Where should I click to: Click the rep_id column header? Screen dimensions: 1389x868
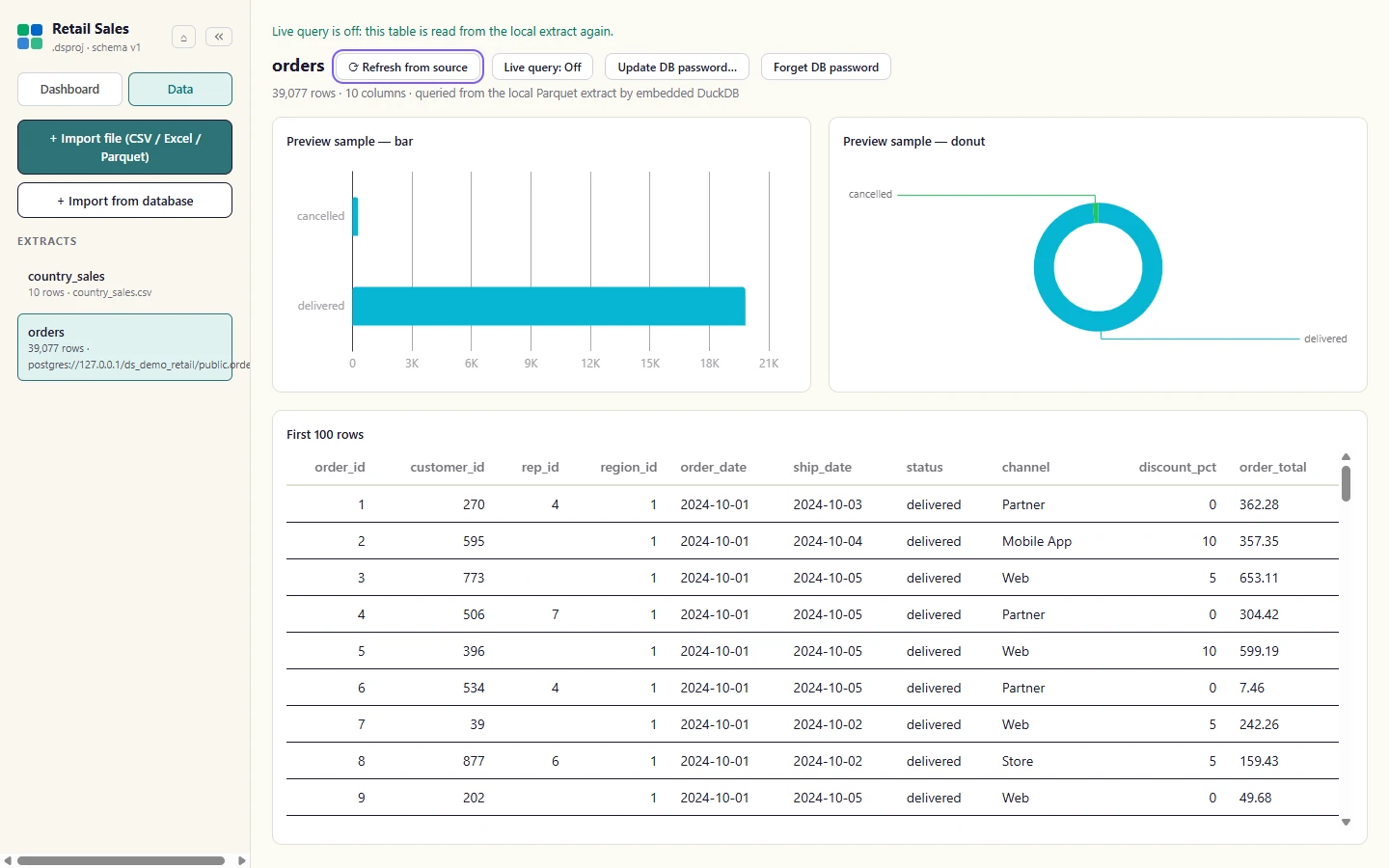click(x=540, y=467)
